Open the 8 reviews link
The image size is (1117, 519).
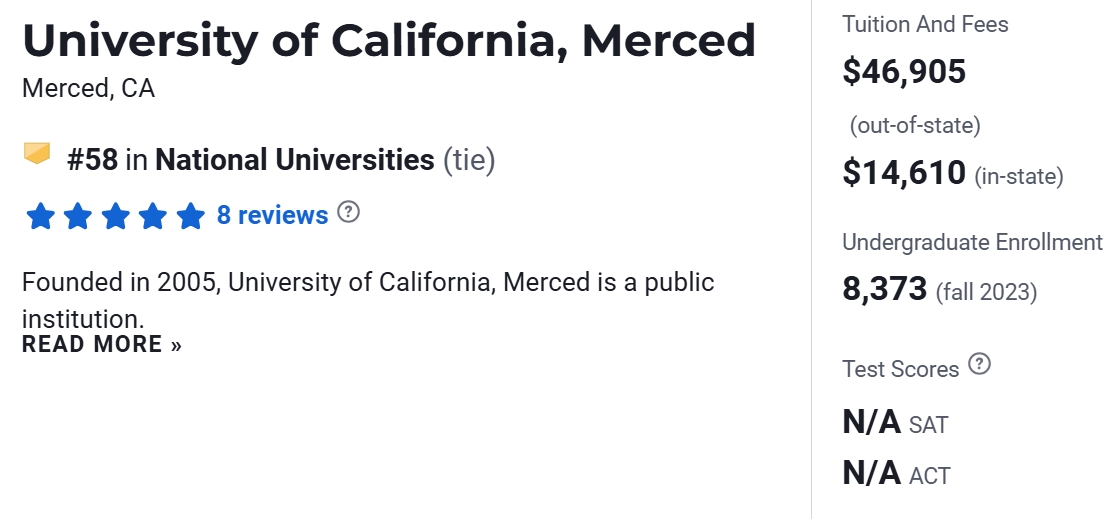coord(272,215)
